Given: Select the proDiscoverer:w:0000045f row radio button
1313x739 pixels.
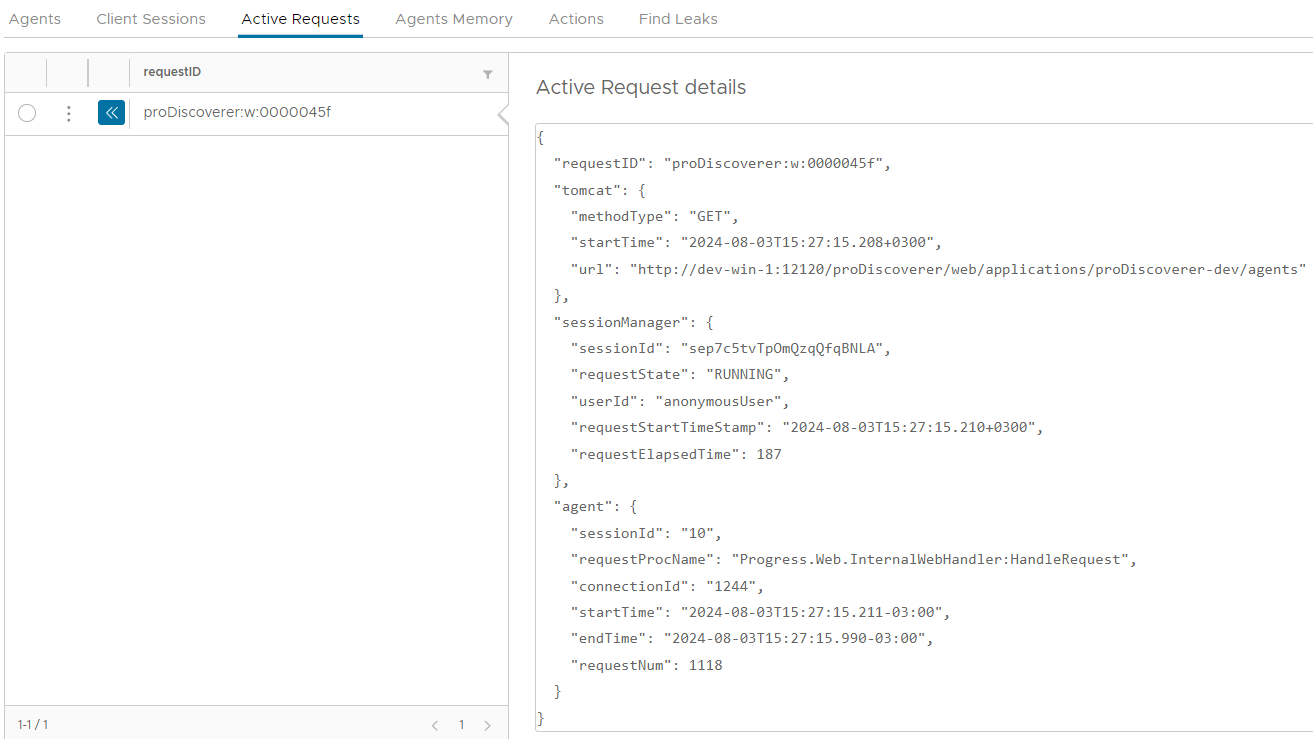Looking at the screenshot, I should (x=27, y=113).
